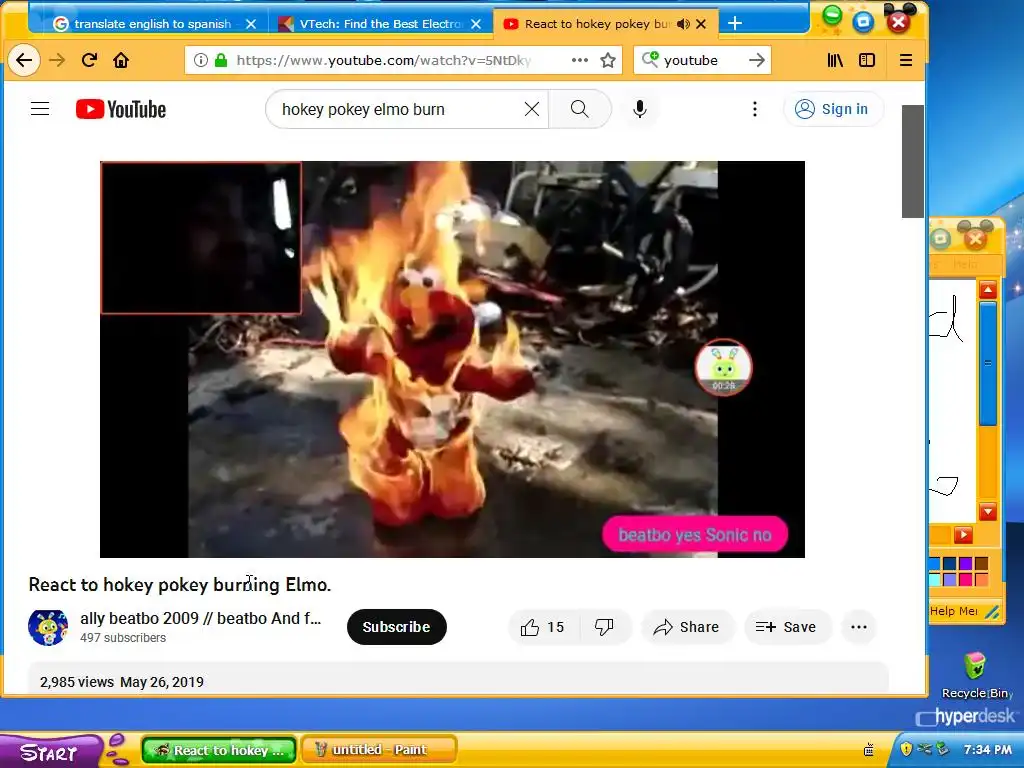Click Paint's horizontal scroll right arrow

pyautogui.click(x=963, y=536)
